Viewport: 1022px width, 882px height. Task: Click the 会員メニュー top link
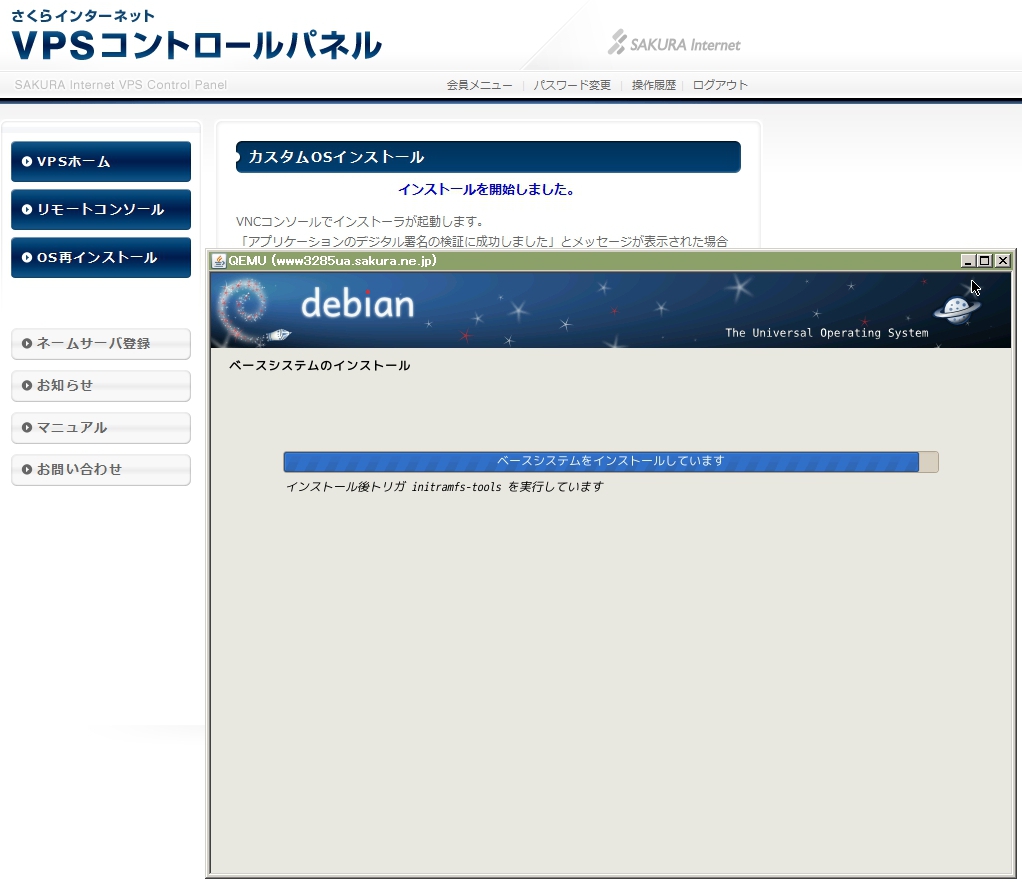[479, 85]
